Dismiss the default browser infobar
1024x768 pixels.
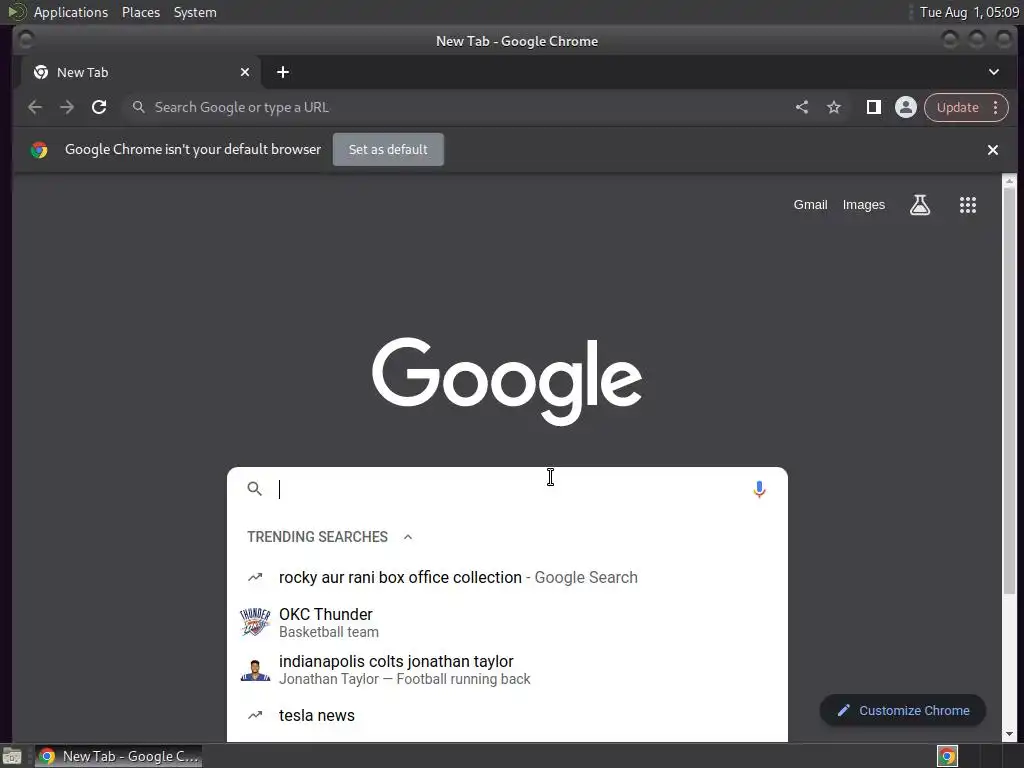[993, 150]
